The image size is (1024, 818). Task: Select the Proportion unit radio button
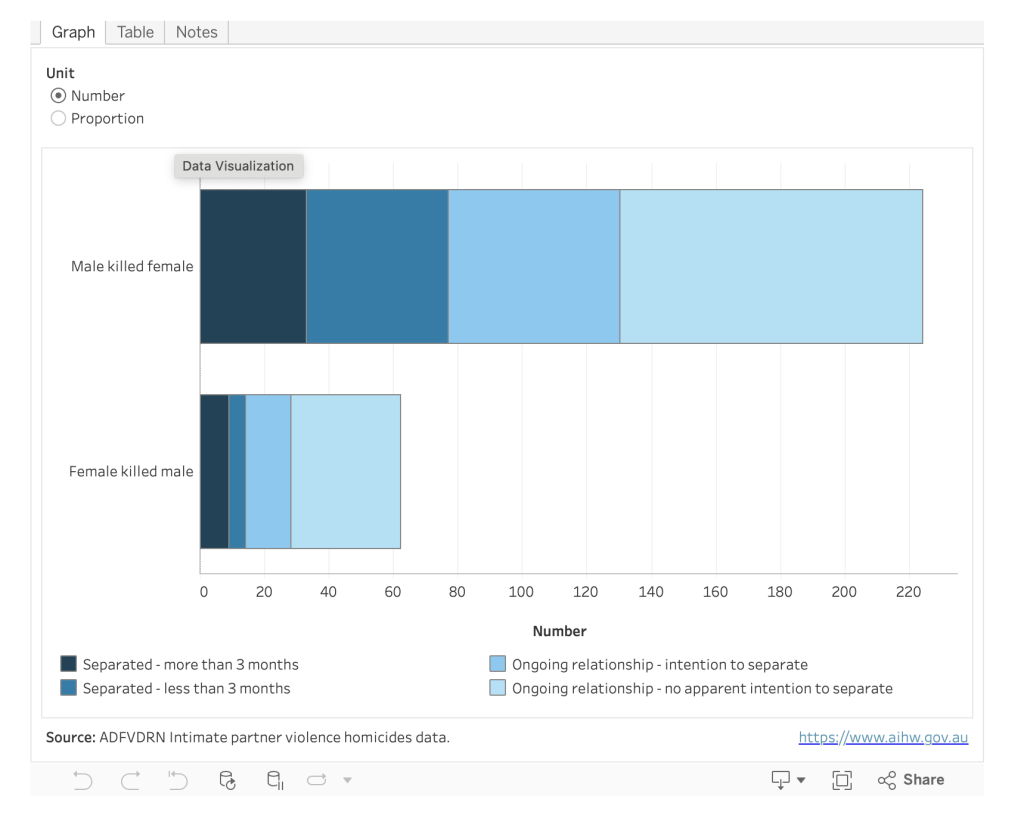pos(59,119)
